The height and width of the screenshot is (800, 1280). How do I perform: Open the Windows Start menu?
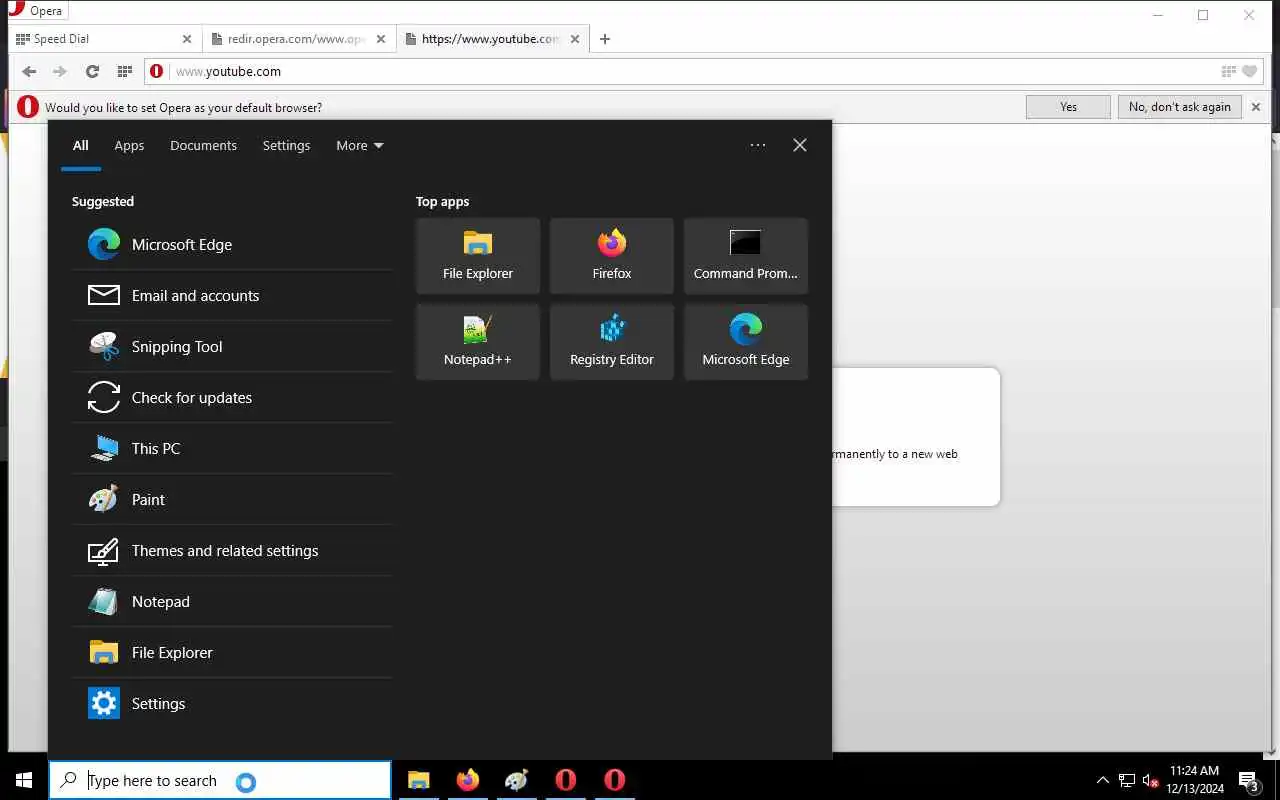point(24,780)
